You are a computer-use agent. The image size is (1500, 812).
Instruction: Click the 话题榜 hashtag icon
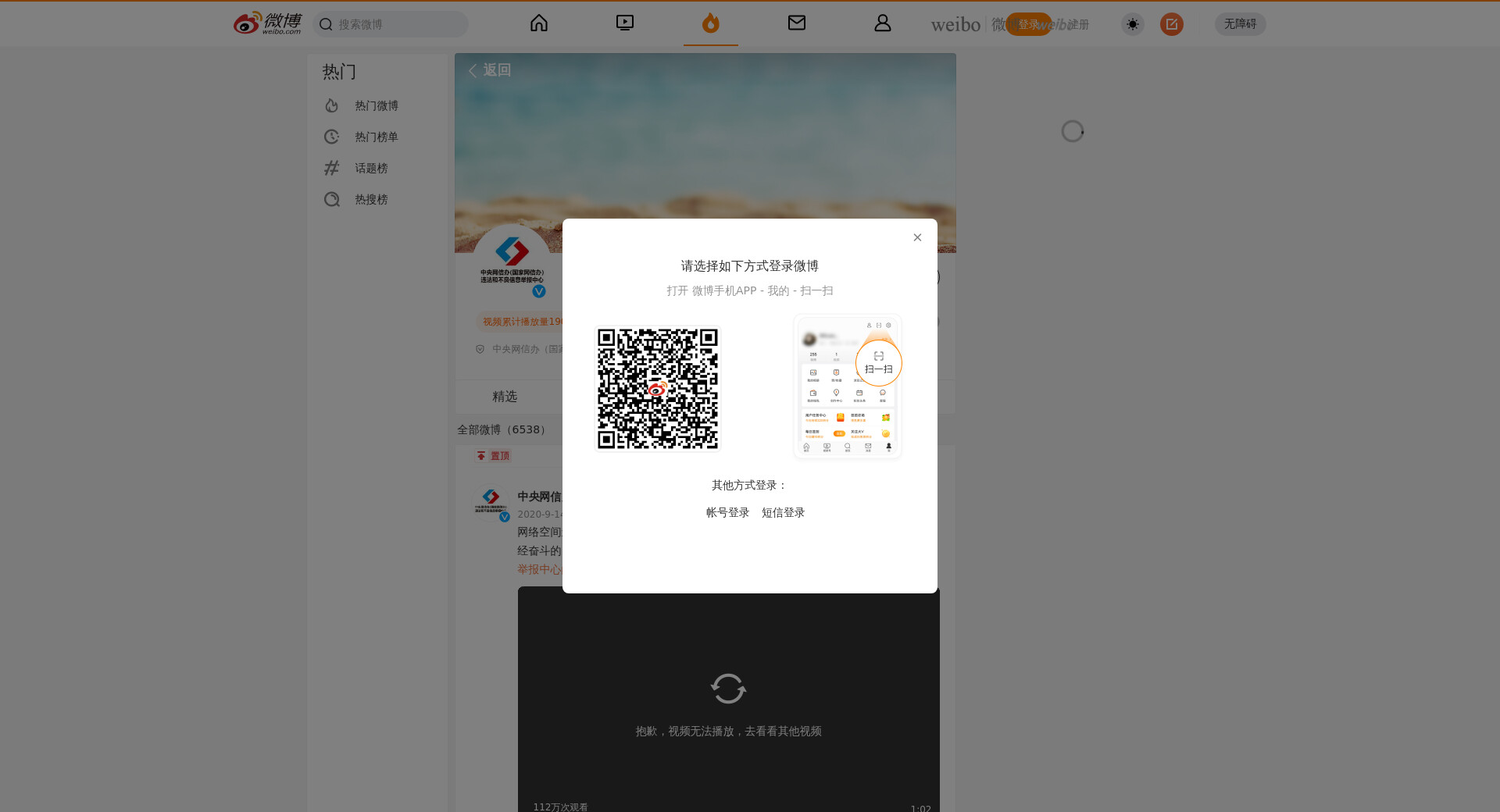coord(332,168)
